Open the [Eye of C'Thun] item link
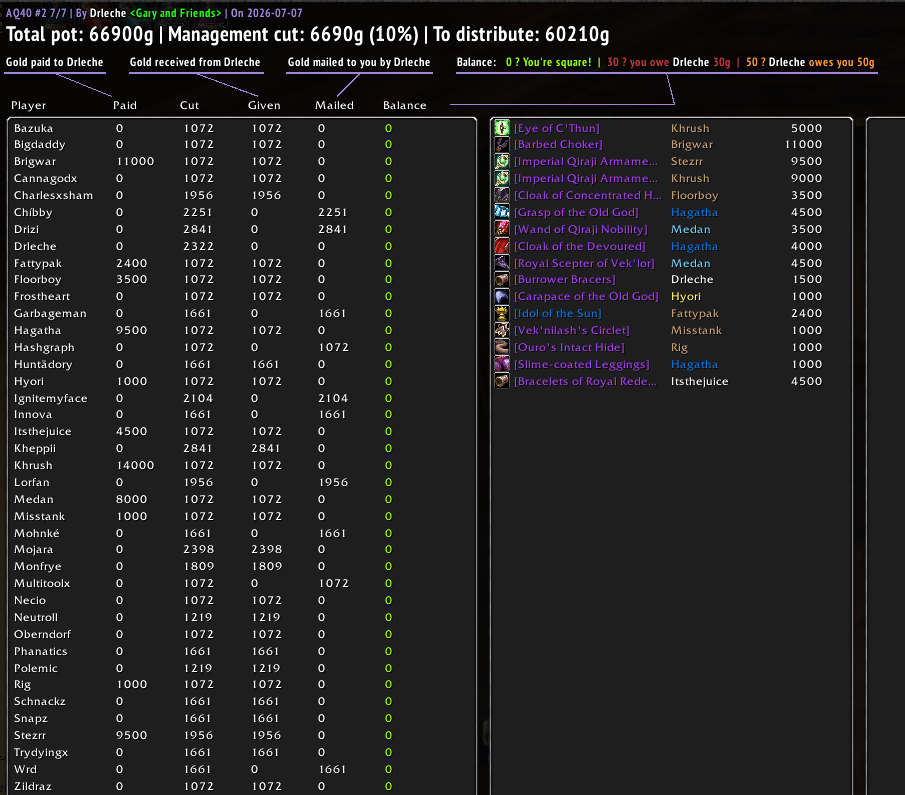Screen dimensions: 905x795 coord(556,128)
